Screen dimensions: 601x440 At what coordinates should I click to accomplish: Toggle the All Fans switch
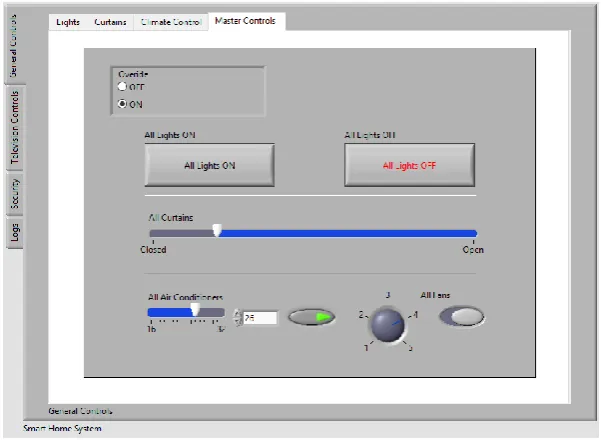(461, 317)
